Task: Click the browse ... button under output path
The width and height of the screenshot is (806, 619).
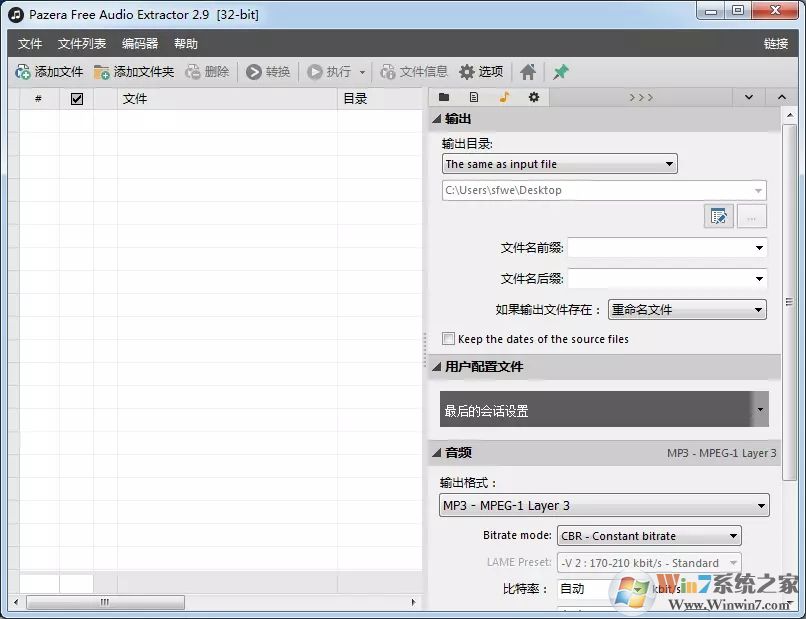Action: (x=751, y=216)
